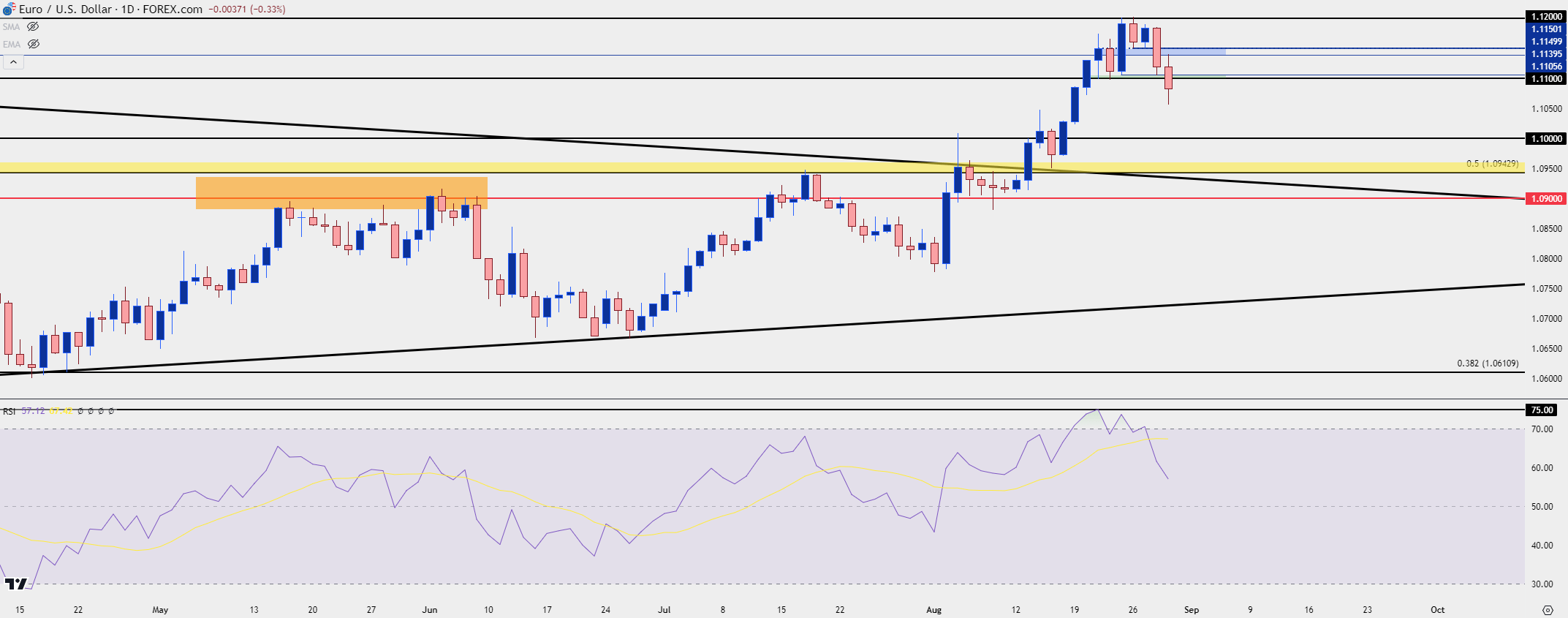This screenshot has width=1568, height=618.
Task: Show the hidden SMA indicator via eye icon
Action: [33, 26]
